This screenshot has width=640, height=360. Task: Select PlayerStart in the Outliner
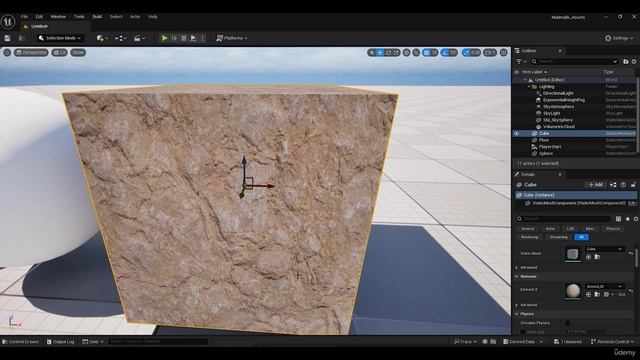pyautogui.click(x=550, y=147)
